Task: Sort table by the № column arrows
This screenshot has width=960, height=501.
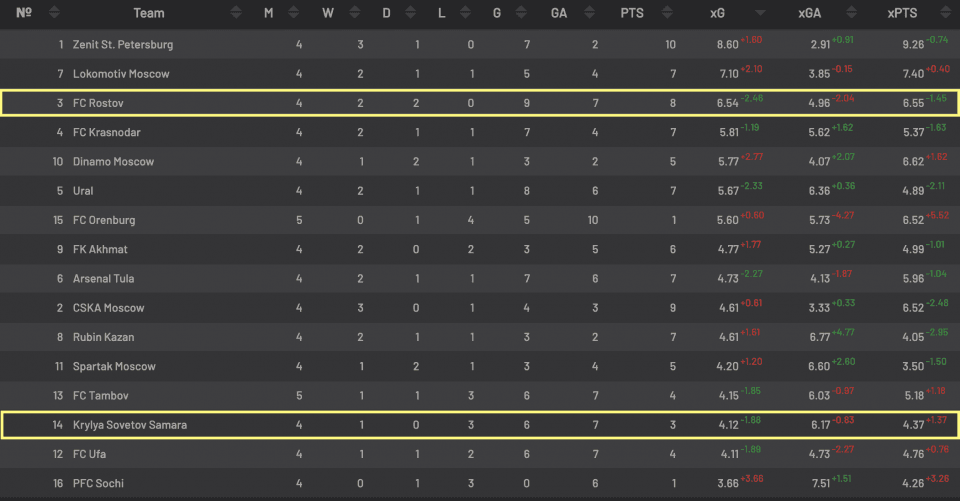Action: coord(53,14)
